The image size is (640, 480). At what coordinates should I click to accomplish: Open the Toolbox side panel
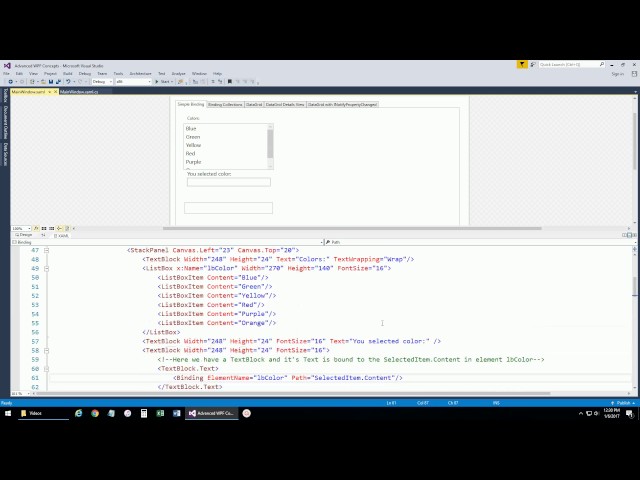point(5,96)
